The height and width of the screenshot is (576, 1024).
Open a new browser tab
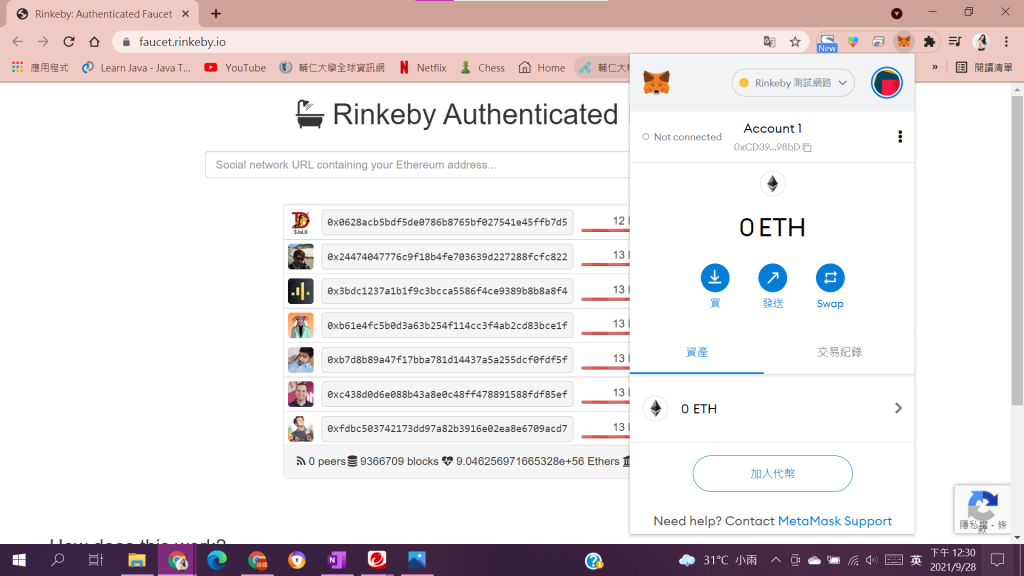(216, 14)
